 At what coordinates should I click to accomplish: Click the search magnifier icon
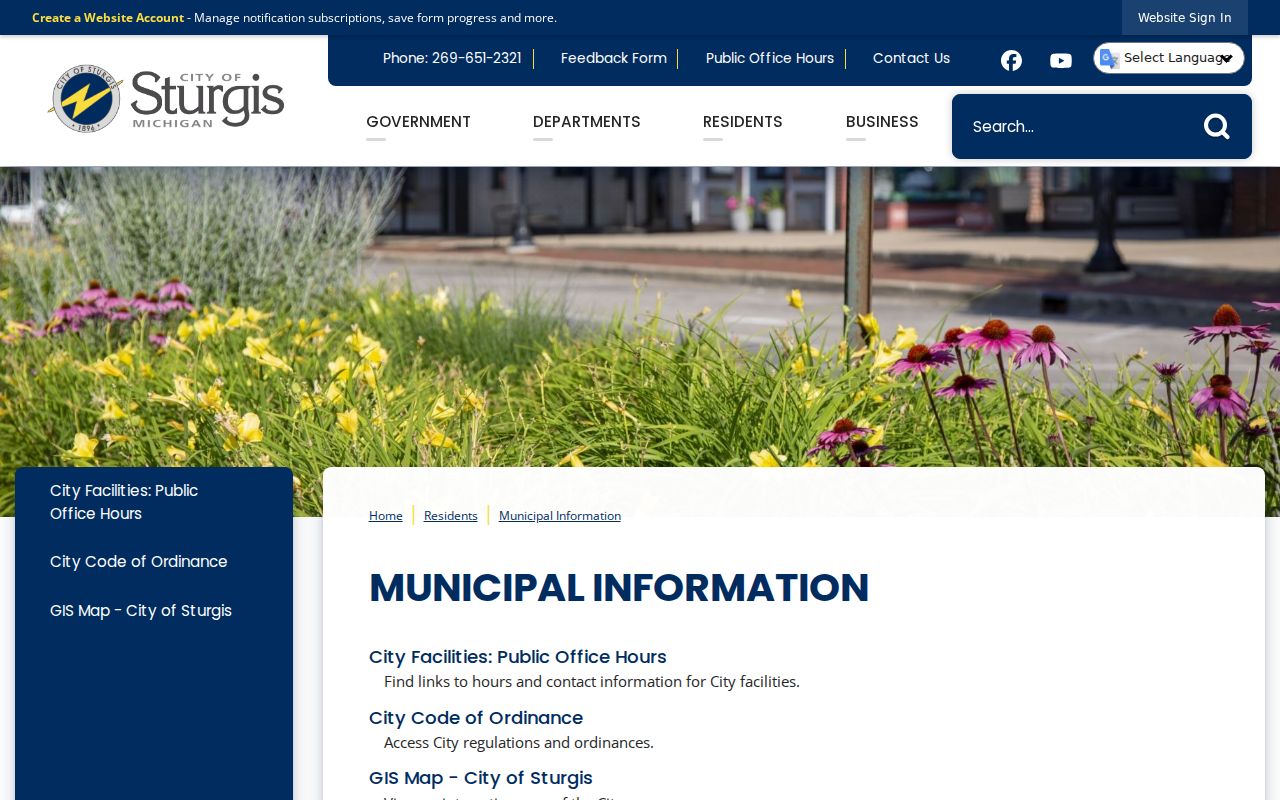(x=1216, y=126)
